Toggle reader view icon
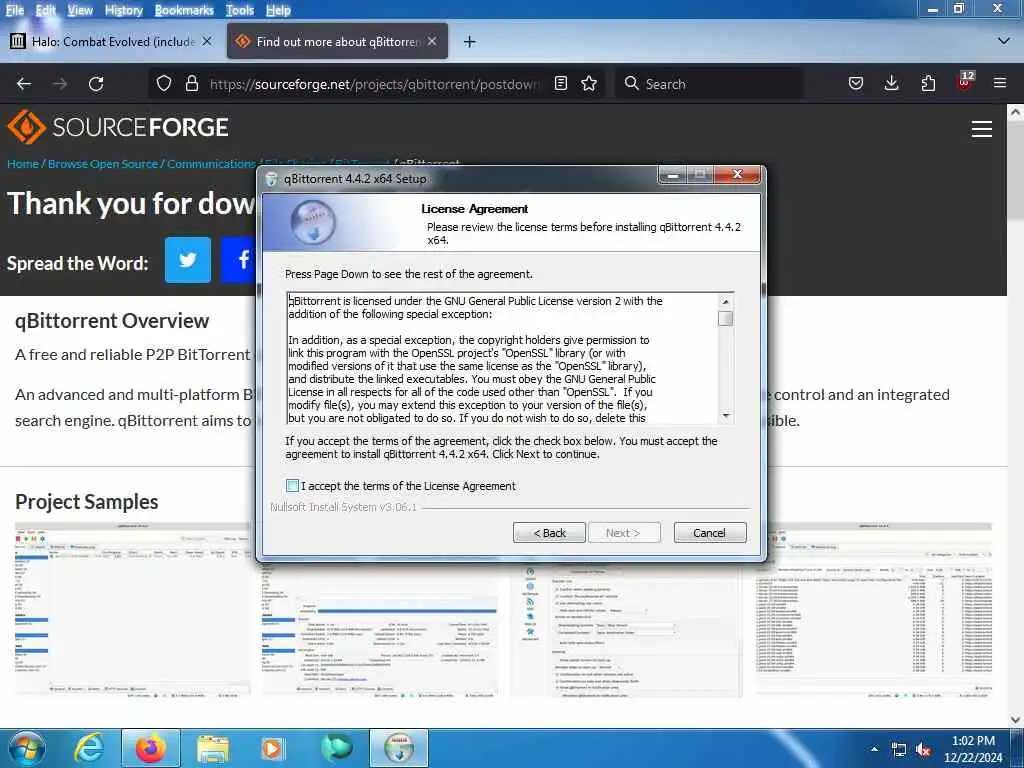Image resolution: width=1024 pixels, height=768 pixels. point(561,84)
